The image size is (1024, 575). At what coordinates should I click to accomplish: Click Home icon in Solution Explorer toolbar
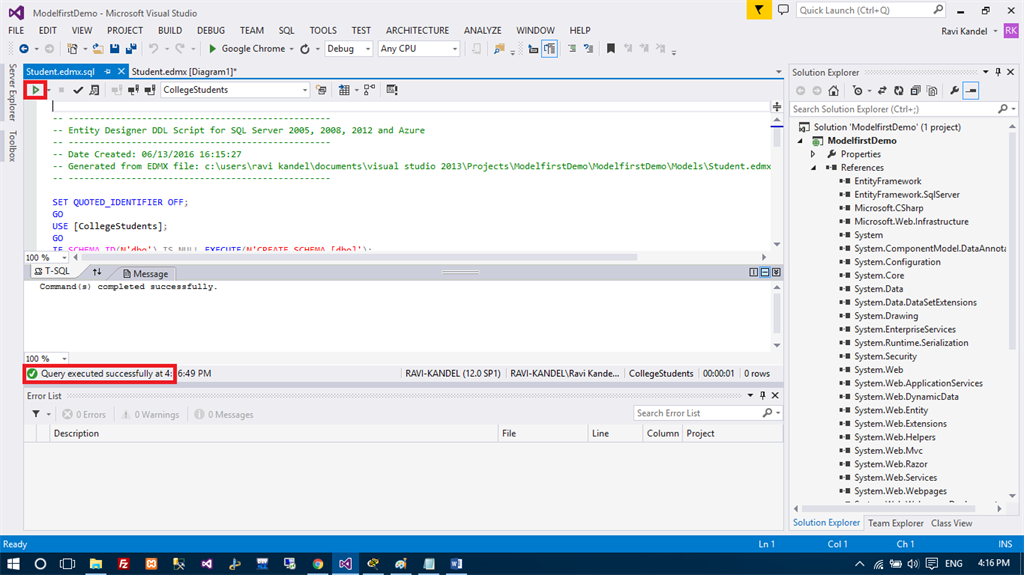point(833,90)
